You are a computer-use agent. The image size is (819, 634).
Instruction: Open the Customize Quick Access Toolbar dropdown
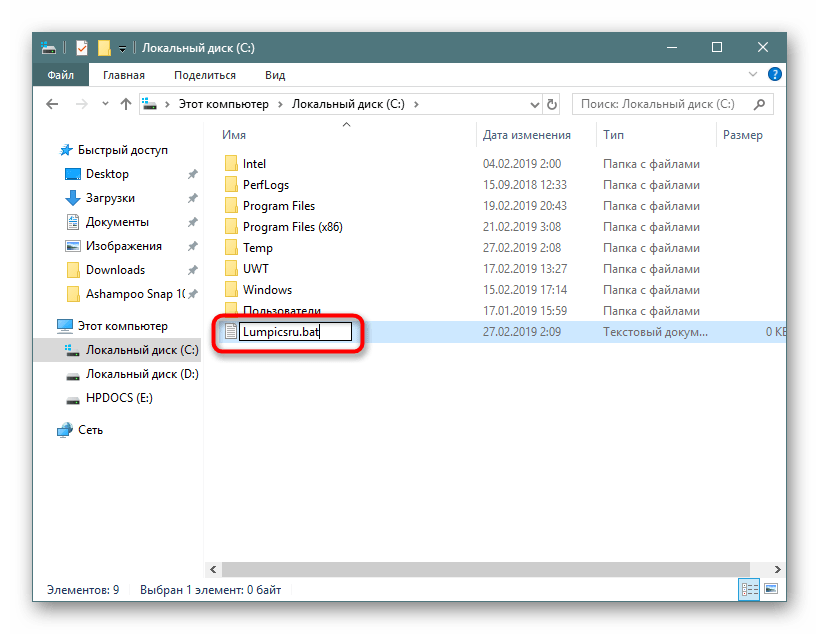click(122, 47)
